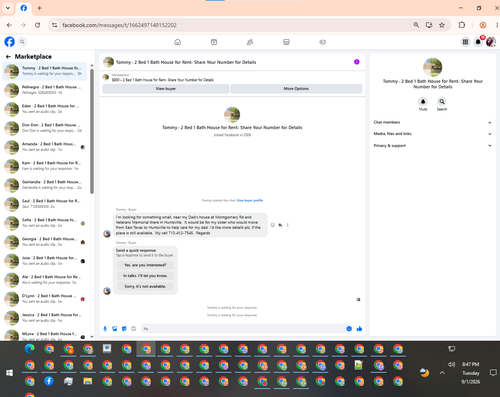Open the Amanda conversation

[45, 147]
